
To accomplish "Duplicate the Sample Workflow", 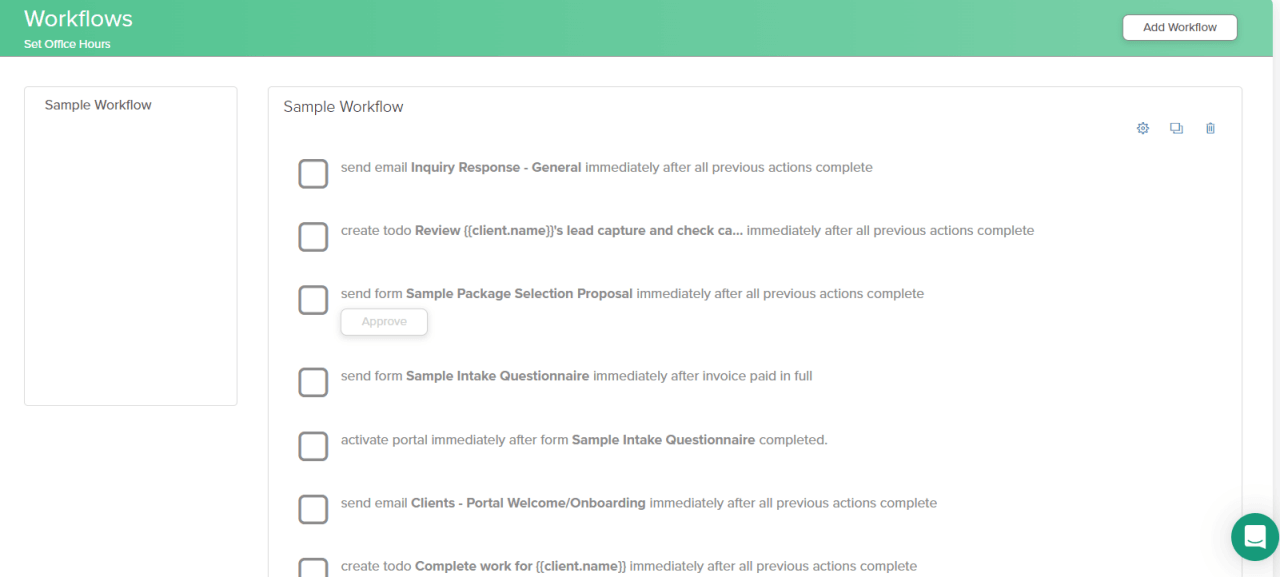I will (x=1176, y=128).
